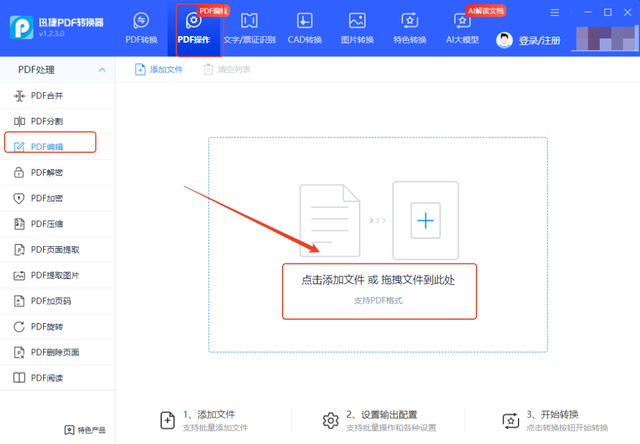Select PDF编辑 in sidebar
The image size is (640, 444).
point(58,147)
